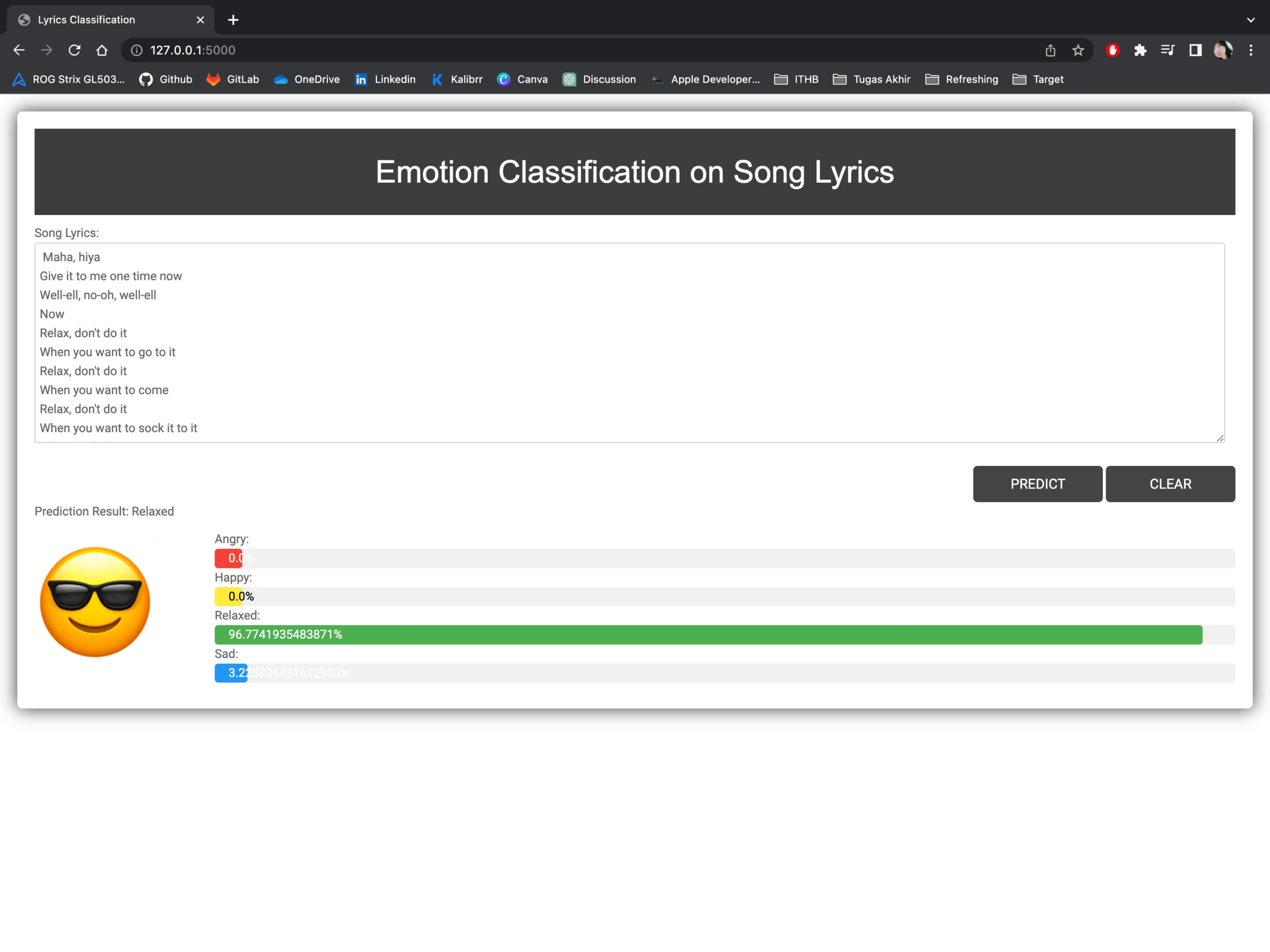Reload the page with the refresh icon
1270x952 pixels.
pos(74,50)
